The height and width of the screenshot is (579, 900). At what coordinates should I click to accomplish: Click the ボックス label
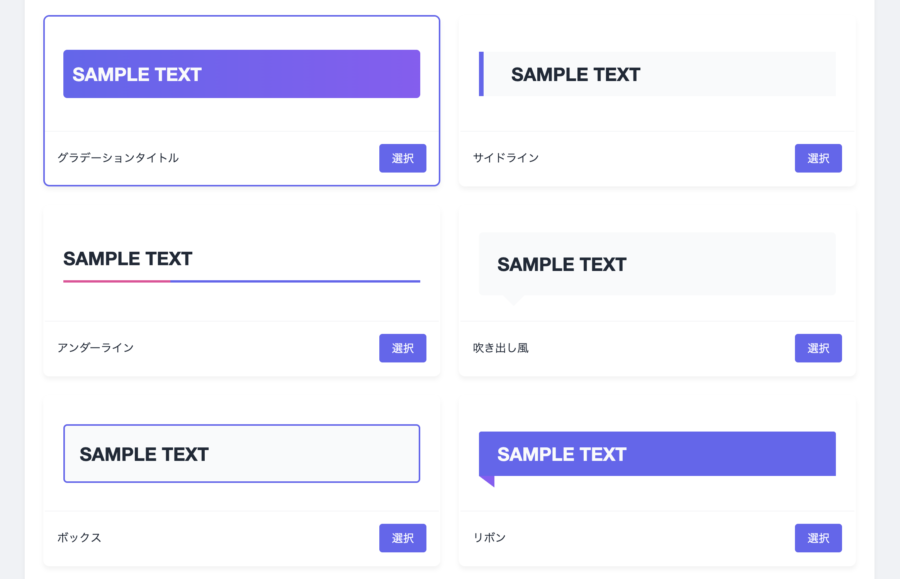(79, 538)
